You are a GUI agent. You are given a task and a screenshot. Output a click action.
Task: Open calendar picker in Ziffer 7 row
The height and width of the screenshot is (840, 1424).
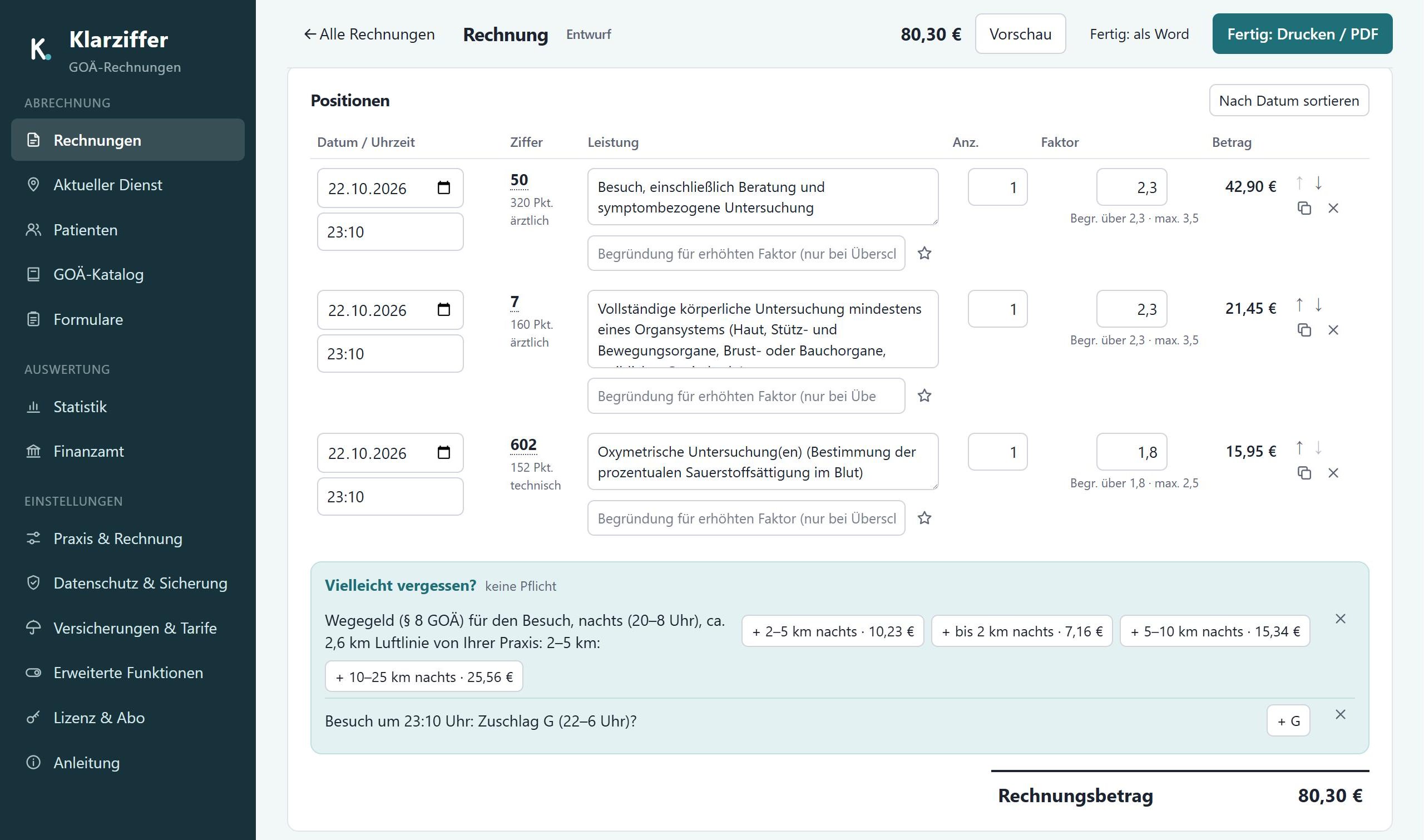click(444, 310)
